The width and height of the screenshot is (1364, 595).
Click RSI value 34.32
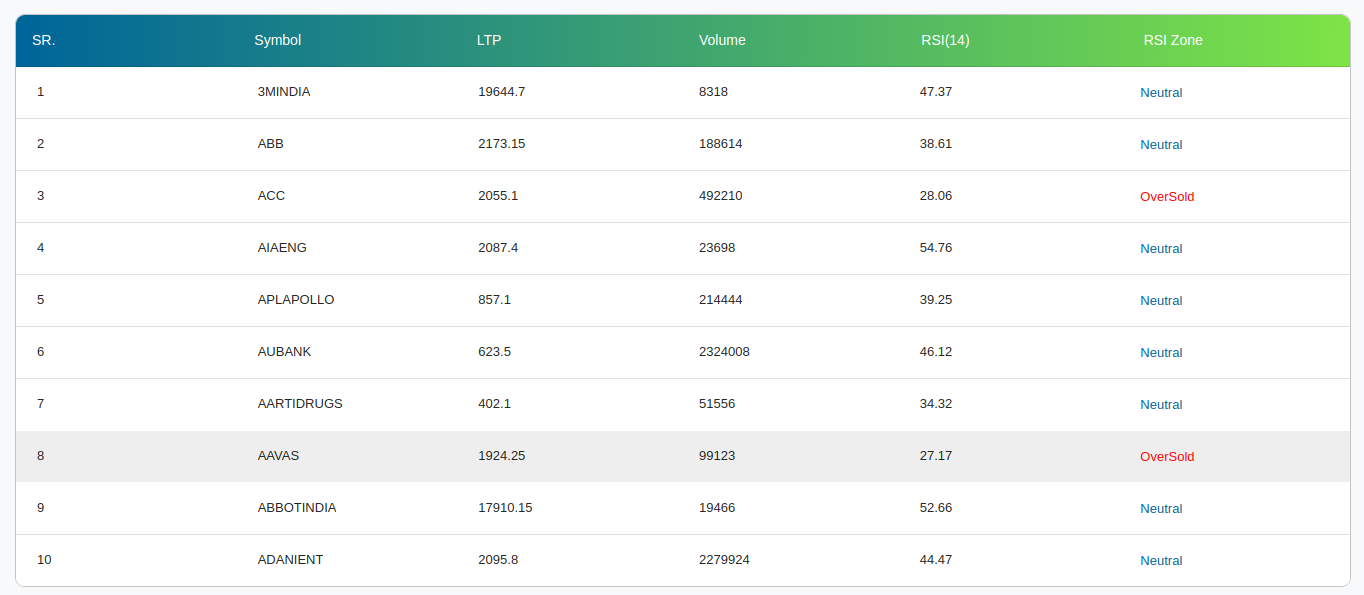click(936, 404)
